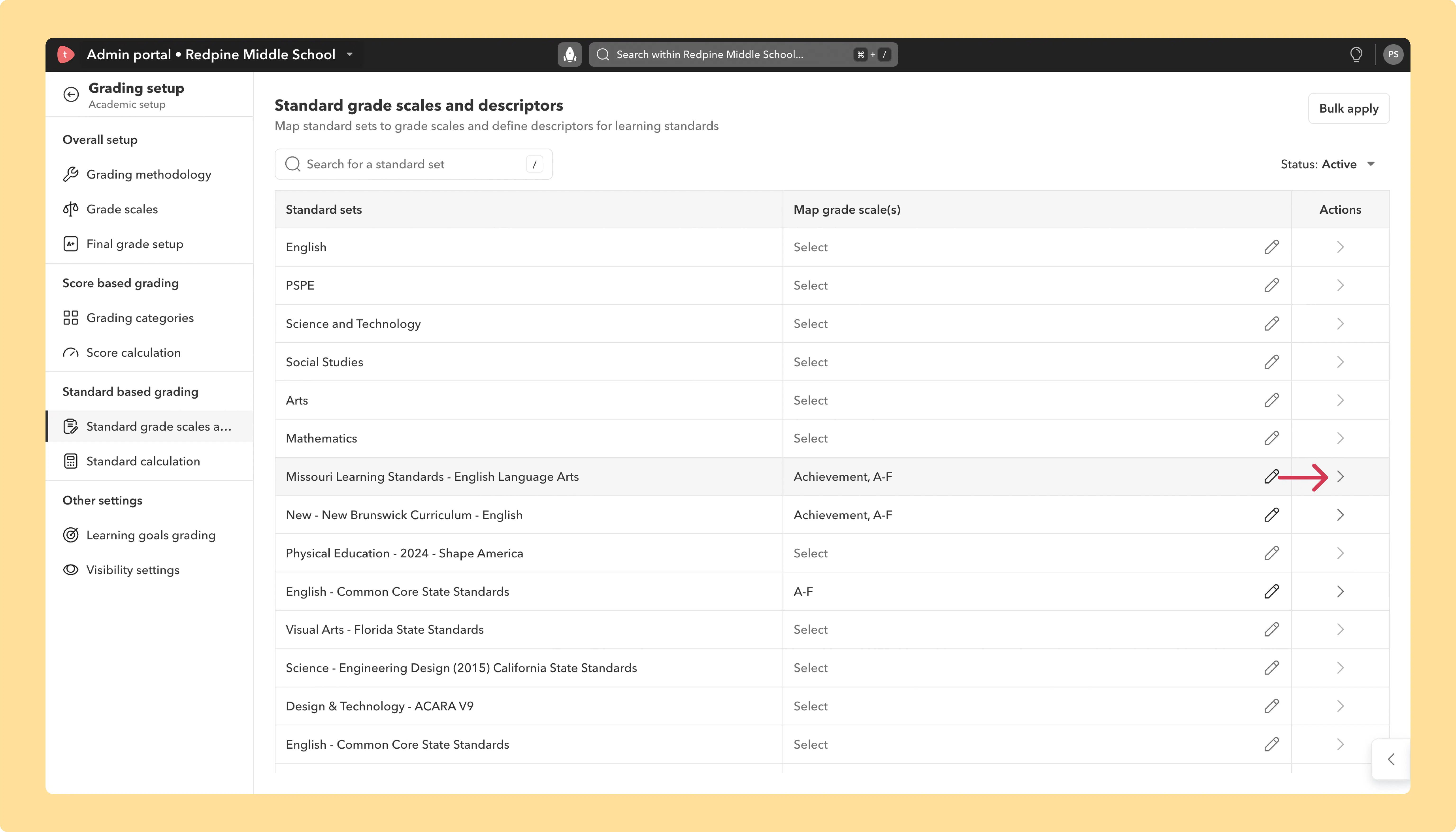
Task: Go to Grading methodology
Action: coord(149,174)
